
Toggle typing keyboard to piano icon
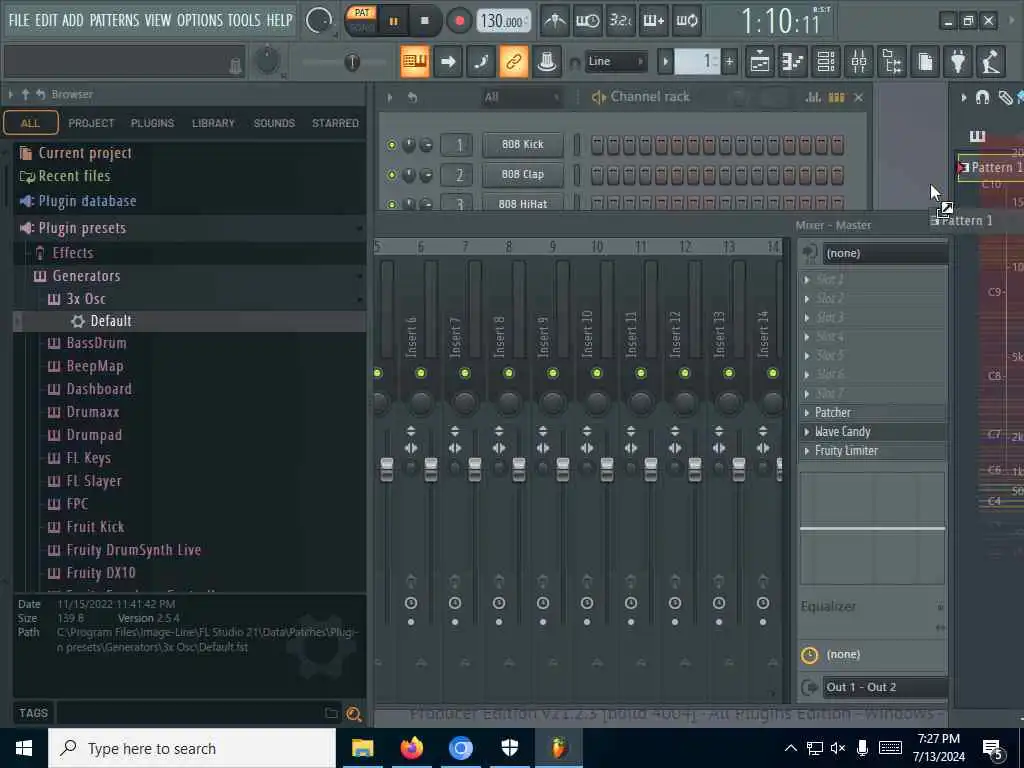tap(415, 62)
